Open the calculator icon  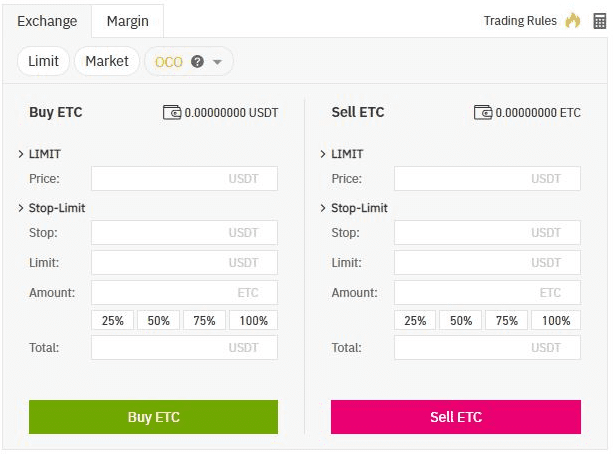click(599, 21)
